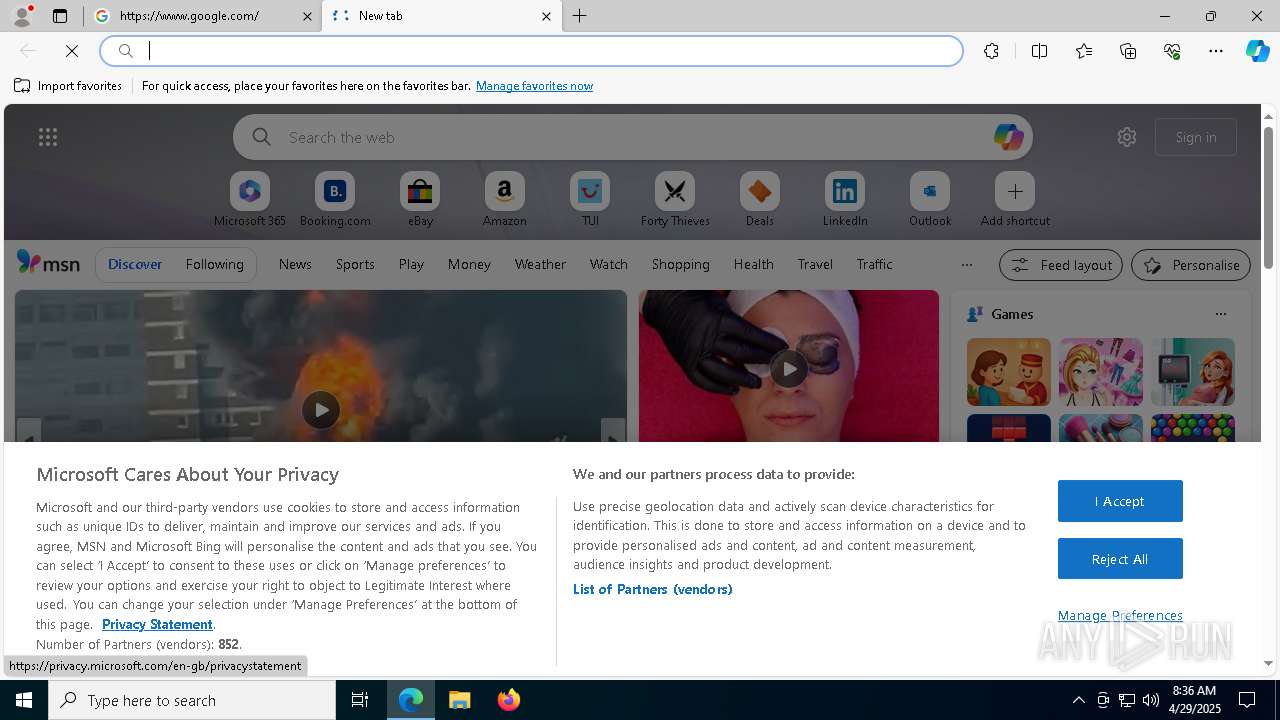Open new tab with plus button
The width and height of the screenshot is (1280, 720).
point(580,16)
